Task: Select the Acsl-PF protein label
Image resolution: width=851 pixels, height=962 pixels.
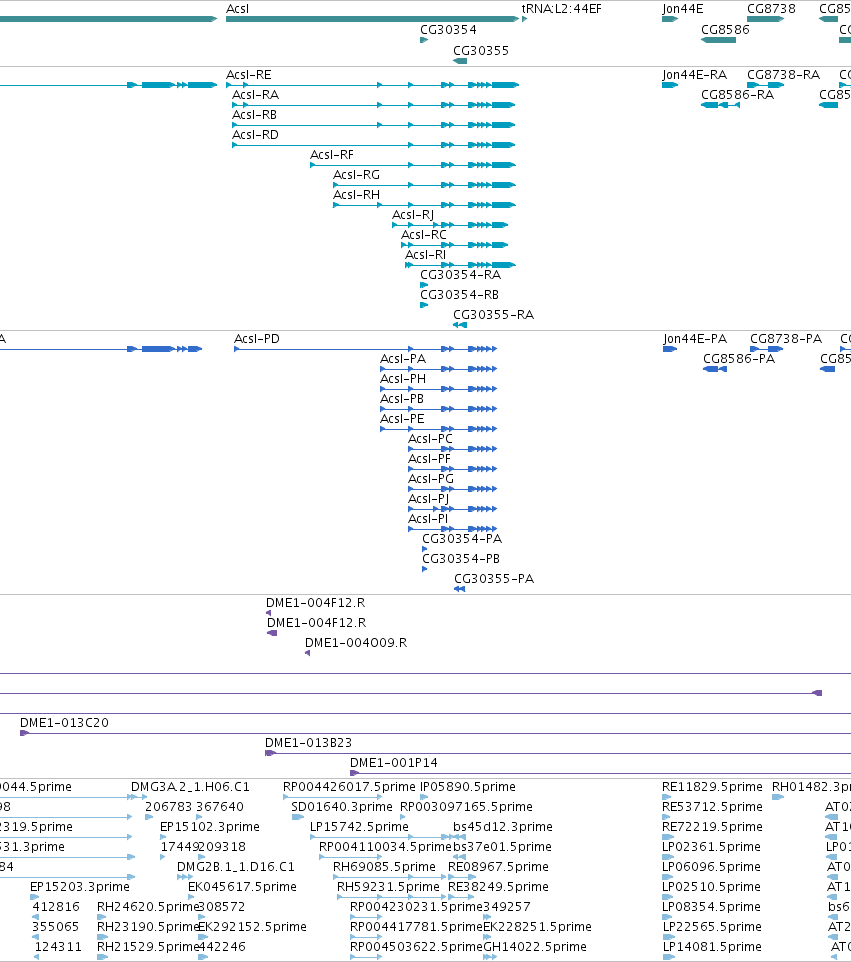Action: click(429, 459)
